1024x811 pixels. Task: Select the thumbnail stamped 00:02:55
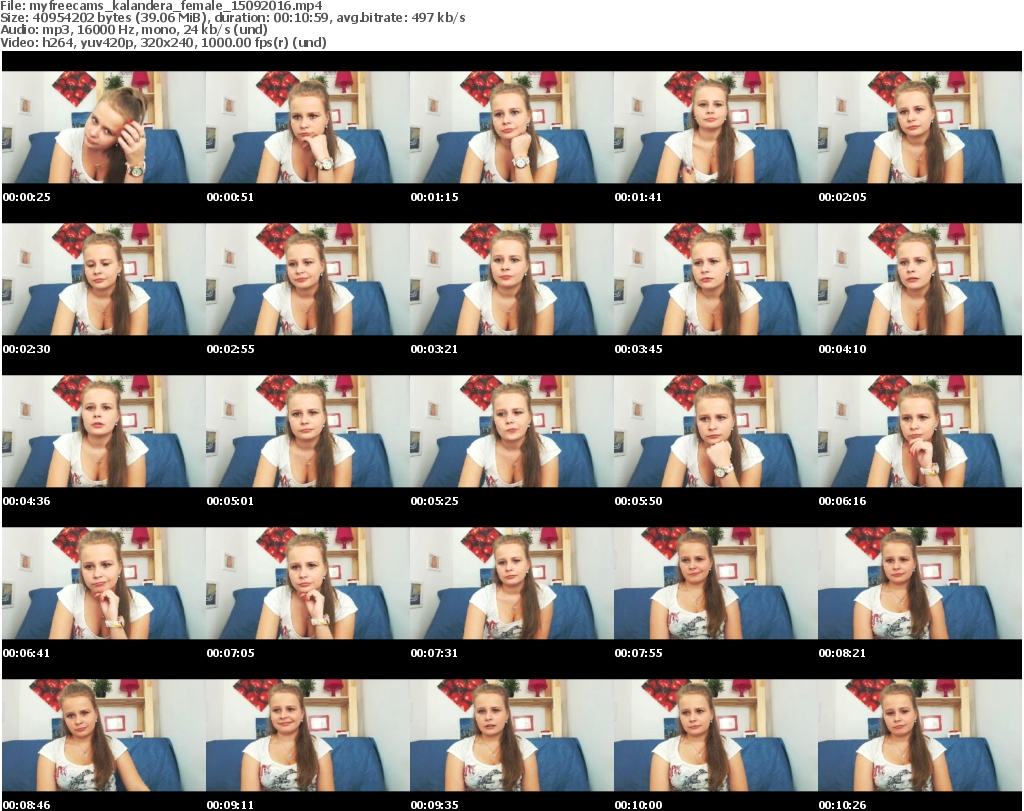pos(308,279)
